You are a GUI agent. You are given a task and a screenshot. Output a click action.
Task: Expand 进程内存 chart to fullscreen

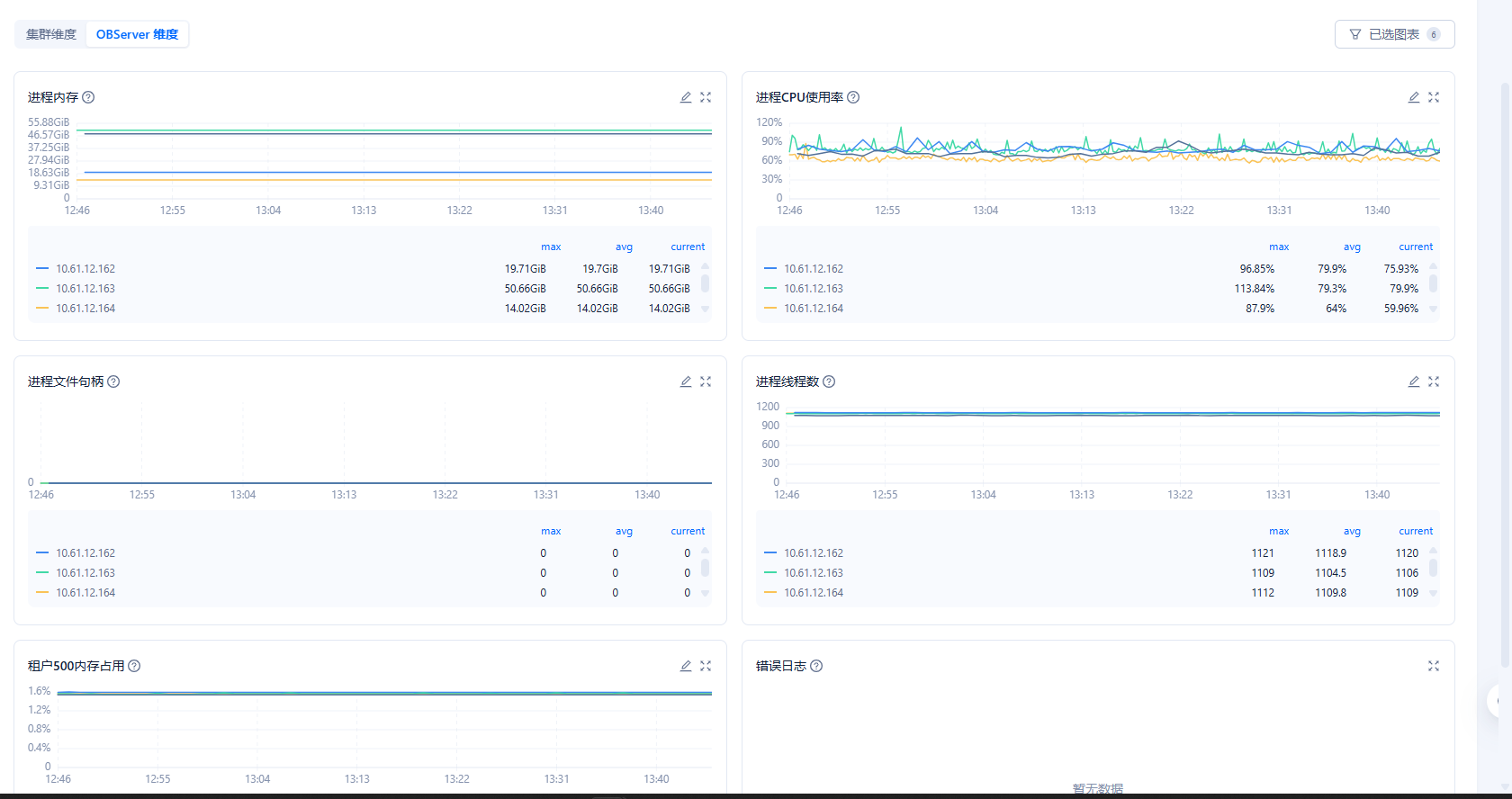point(706,97)
